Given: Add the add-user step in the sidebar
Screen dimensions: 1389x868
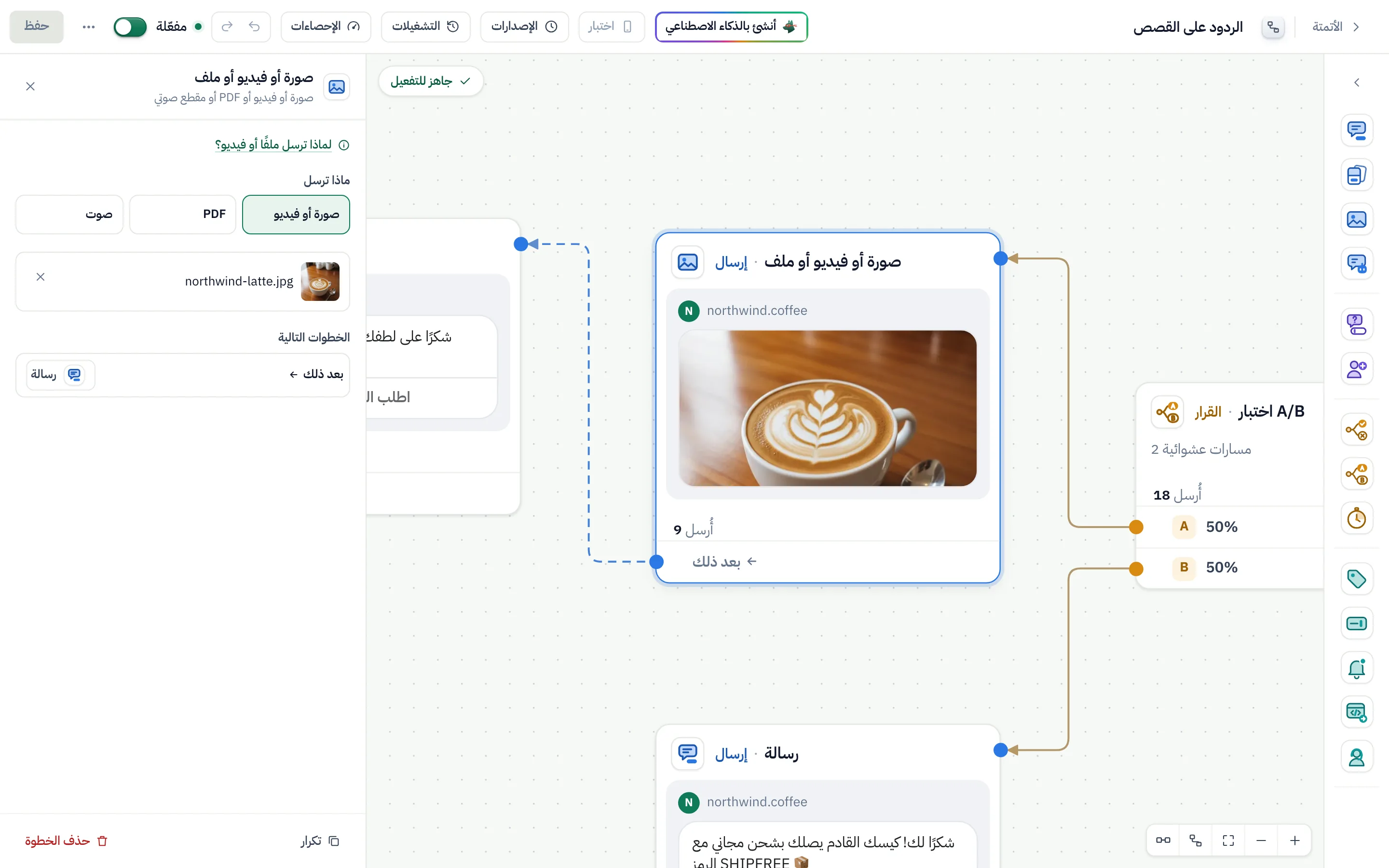Looking at the screenshot, I should (x=1356, y=369).
